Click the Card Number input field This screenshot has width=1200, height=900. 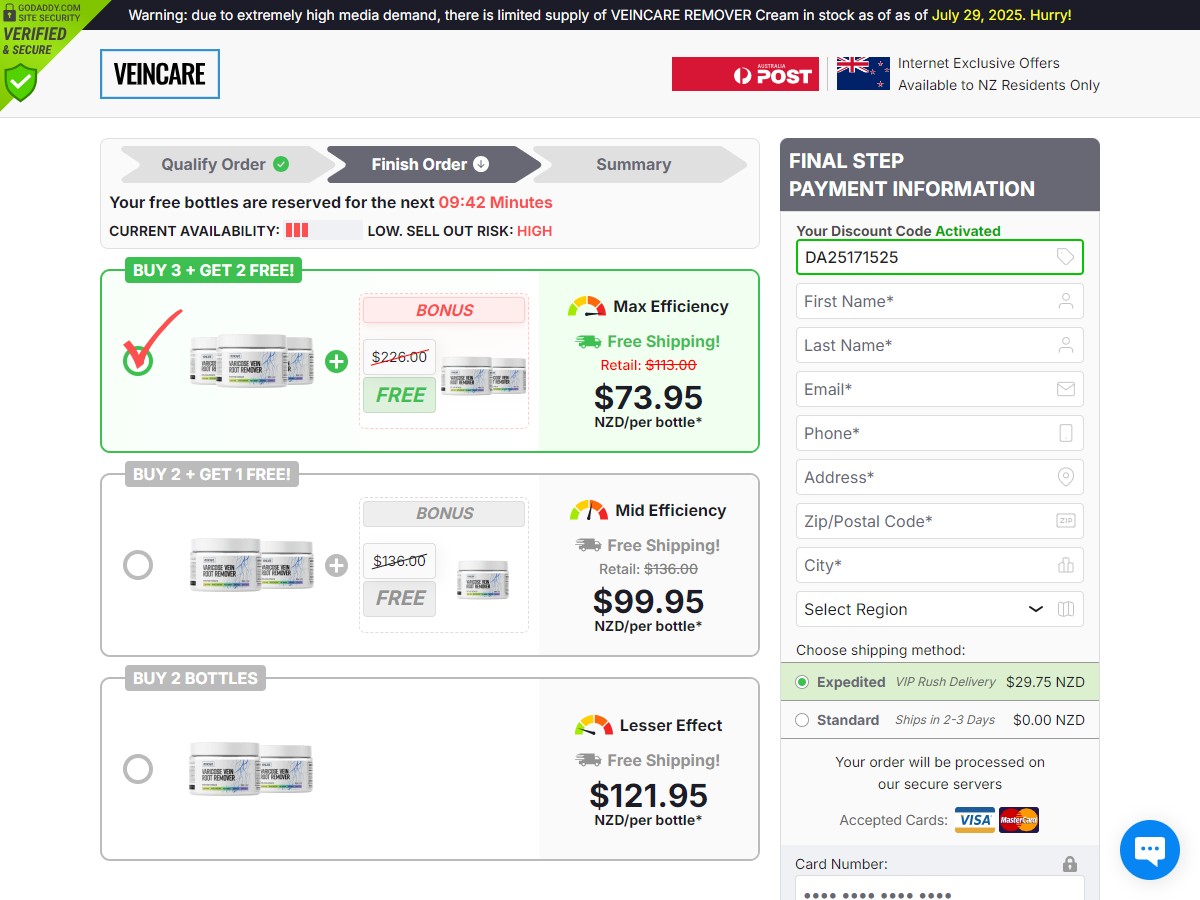click(940, 891)
